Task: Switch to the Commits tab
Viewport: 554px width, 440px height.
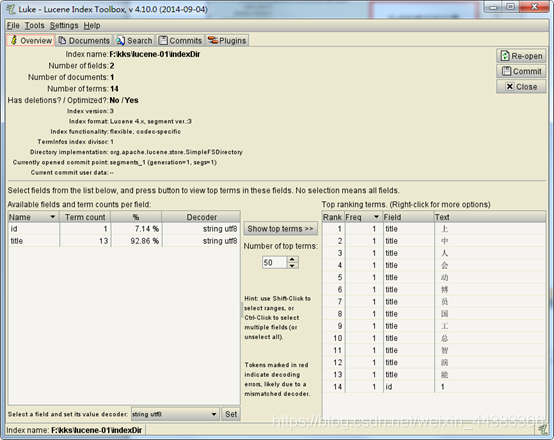Action: tap(180, 41)
